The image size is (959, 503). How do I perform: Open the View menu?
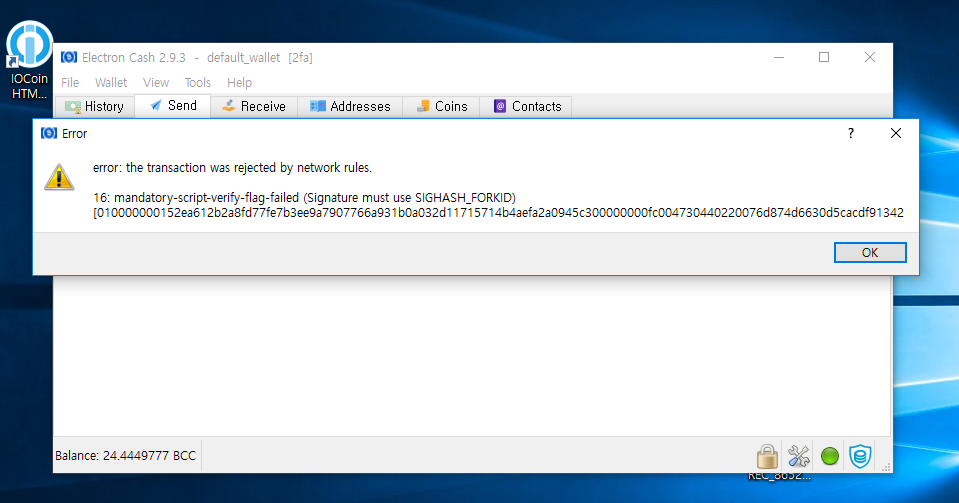tap(155, 83)
